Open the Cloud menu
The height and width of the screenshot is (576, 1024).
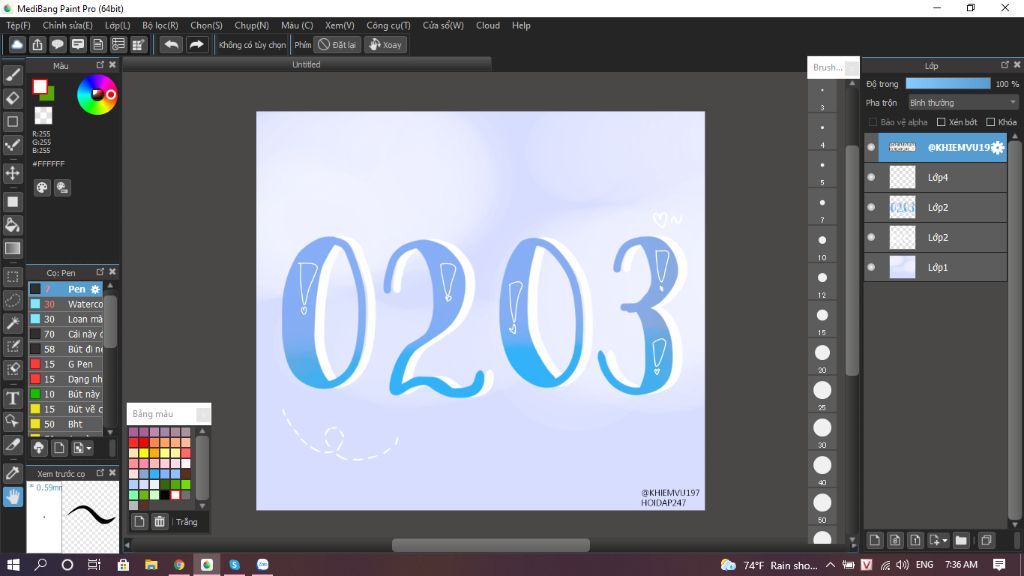click(x=488, y=25)
